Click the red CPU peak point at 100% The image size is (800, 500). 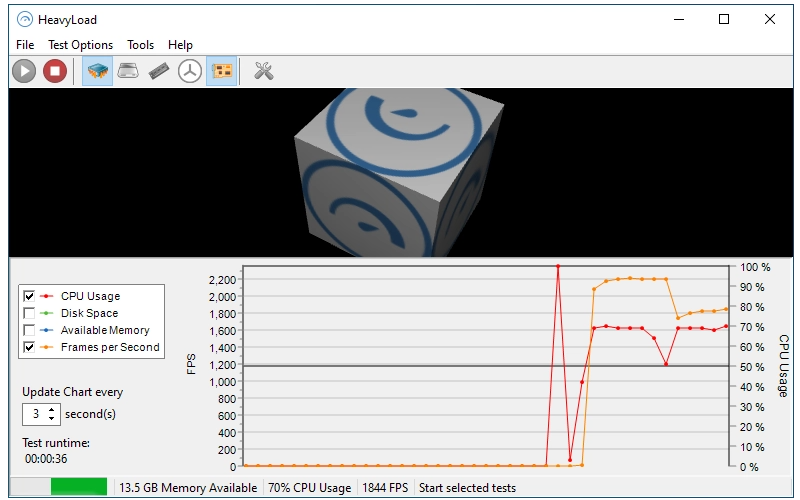pos(558,266)
